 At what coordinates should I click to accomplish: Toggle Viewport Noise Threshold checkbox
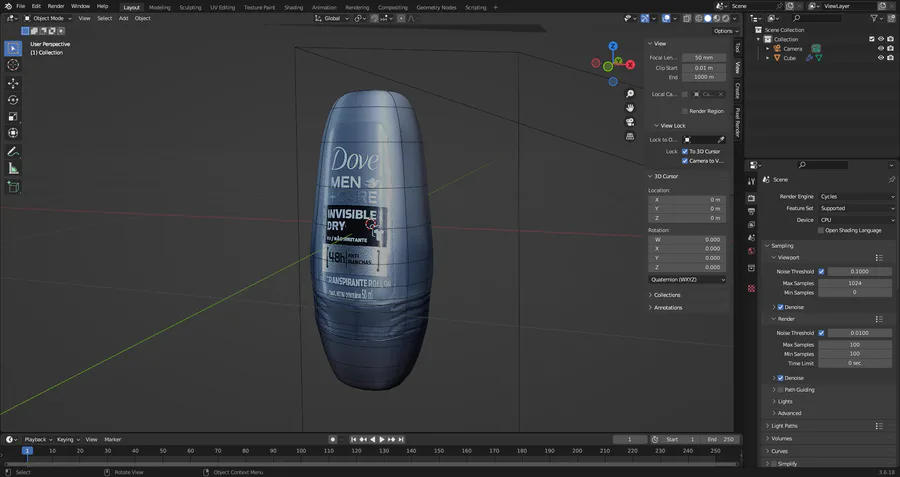pyautogui.click(x=821, y=272)
